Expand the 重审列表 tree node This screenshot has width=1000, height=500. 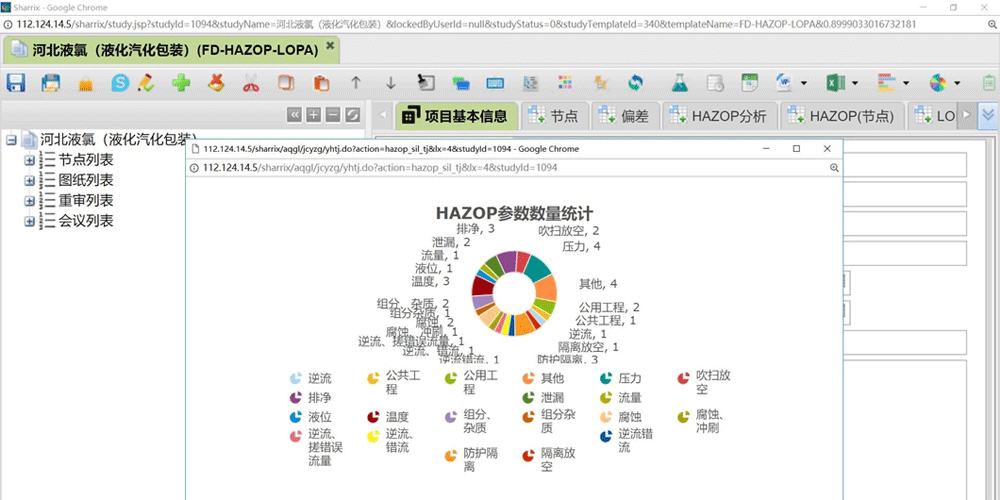click(29, 201)
